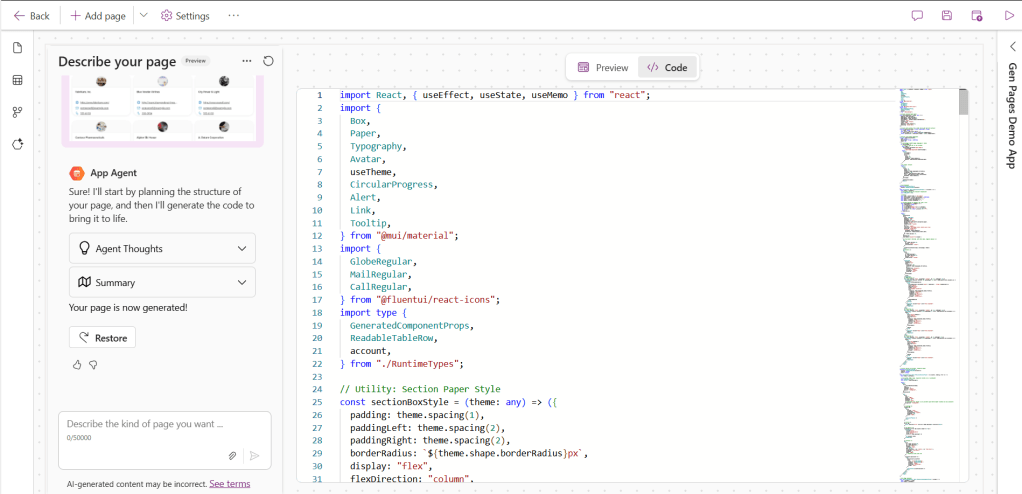
Task: Open the Data table icon in sidebar
Action: click(17, 80)
